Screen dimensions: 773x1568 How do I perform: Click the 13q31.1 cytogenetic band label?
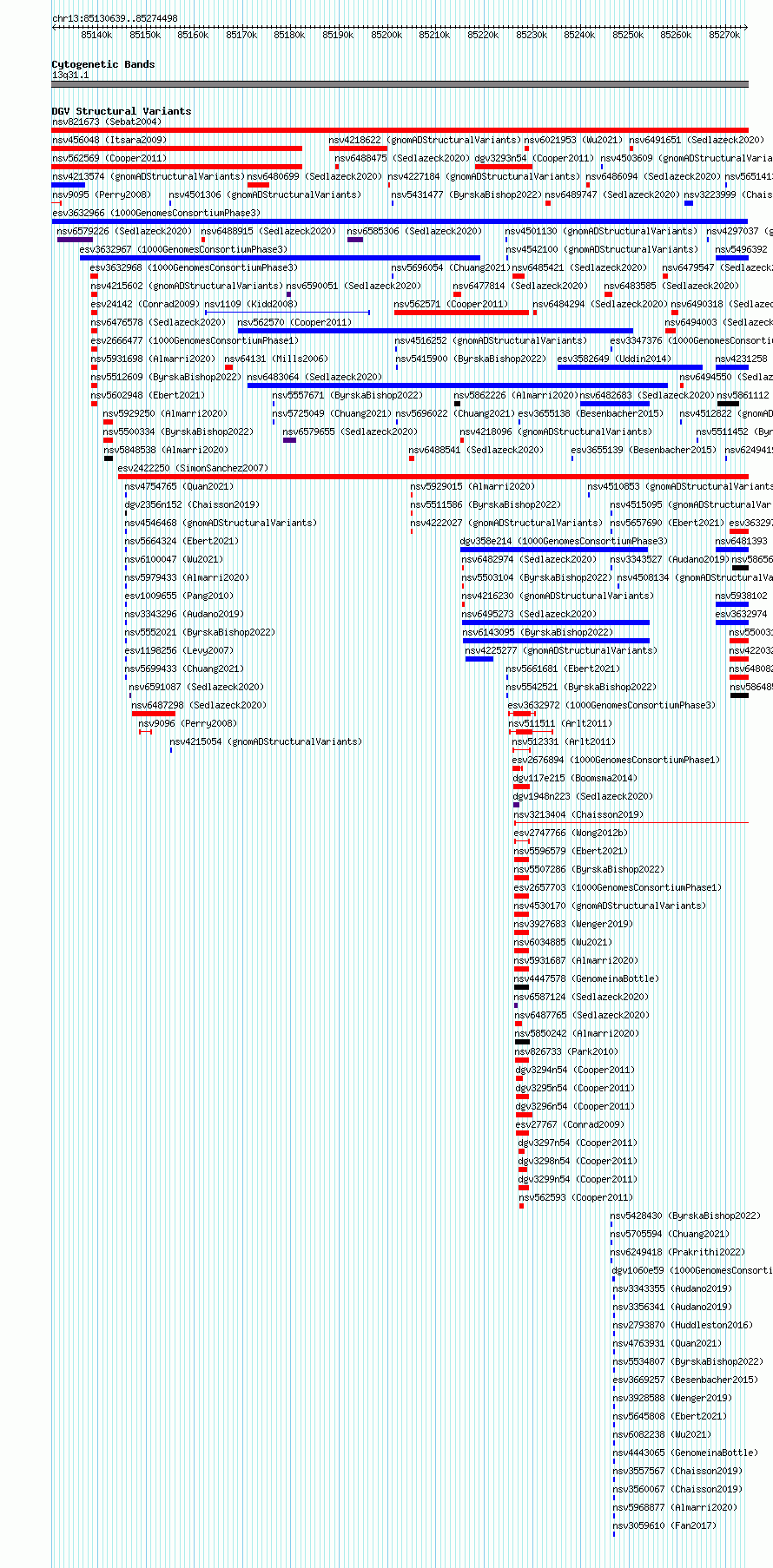[x=70, y=75]
